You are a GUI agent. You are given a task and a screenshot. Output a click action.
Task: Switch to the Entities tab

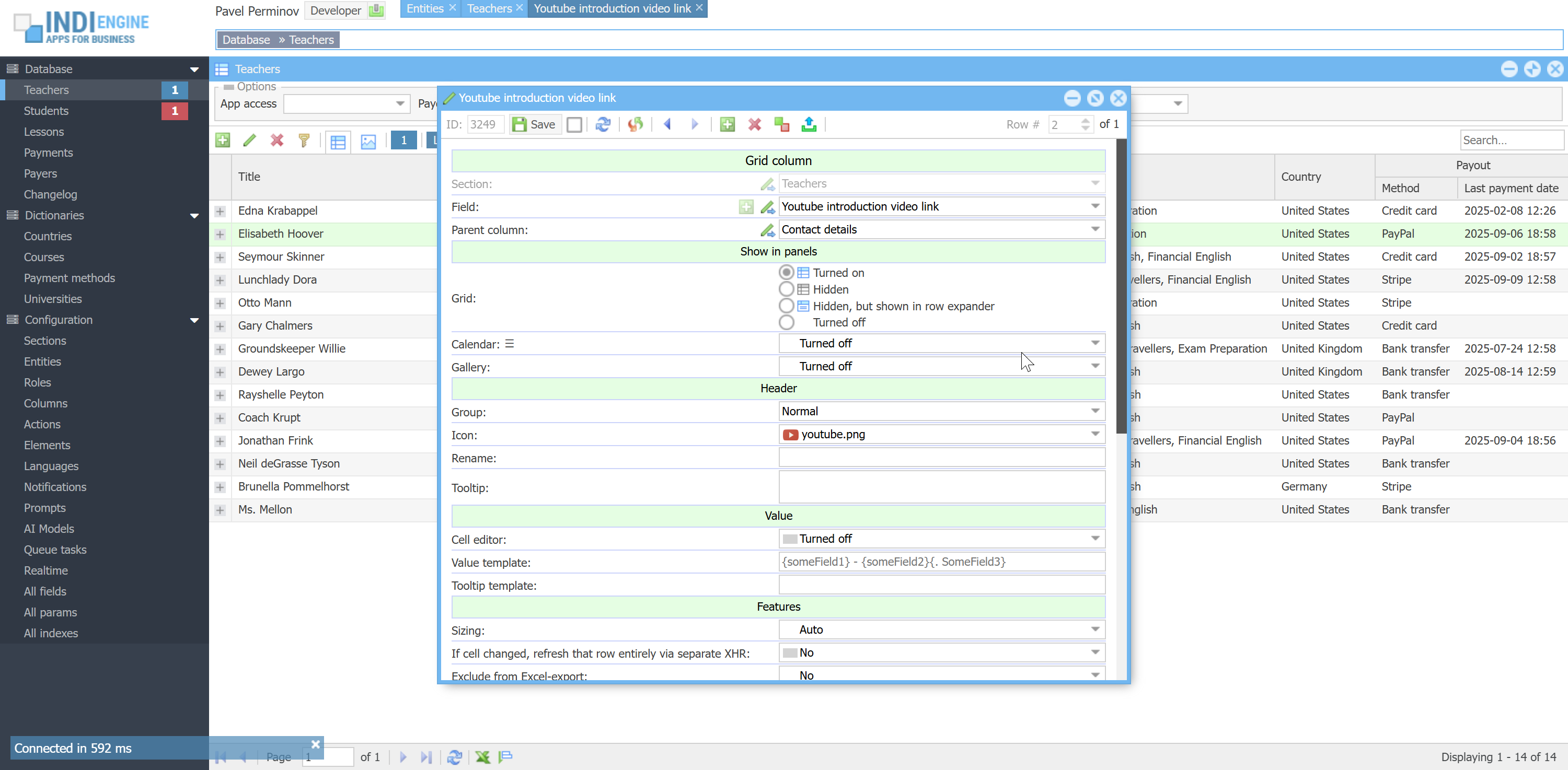tap(424, 8)
